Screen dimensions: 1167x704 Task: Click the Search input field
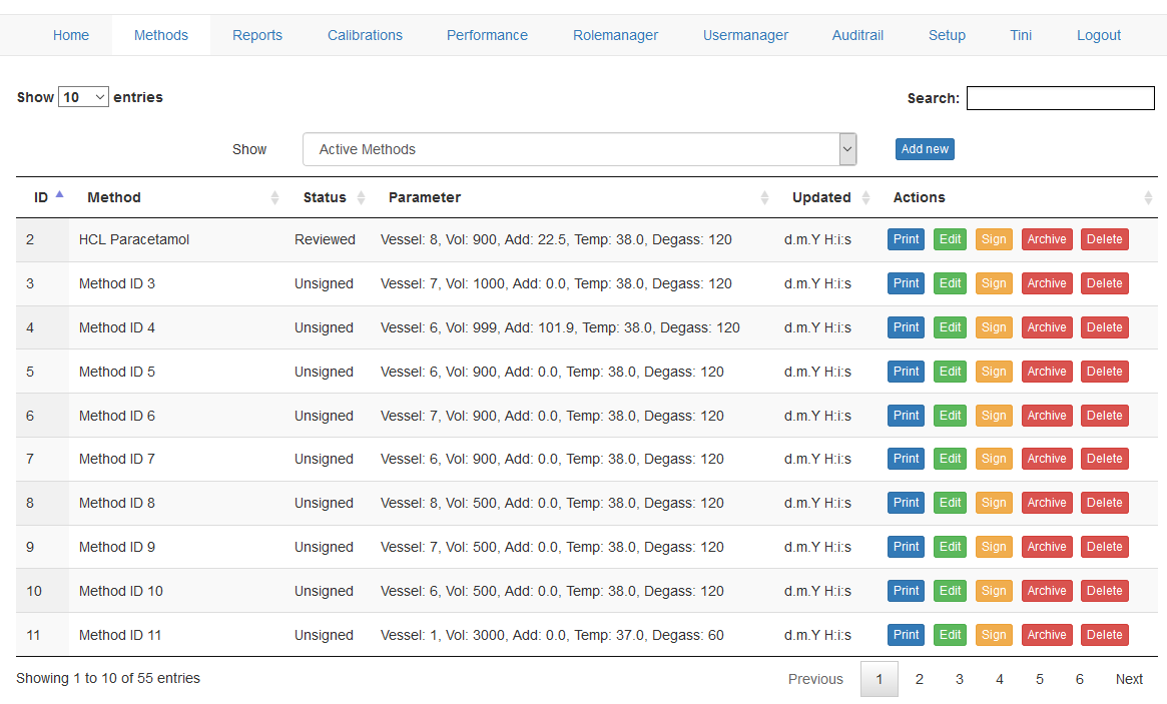(1060, 98)
